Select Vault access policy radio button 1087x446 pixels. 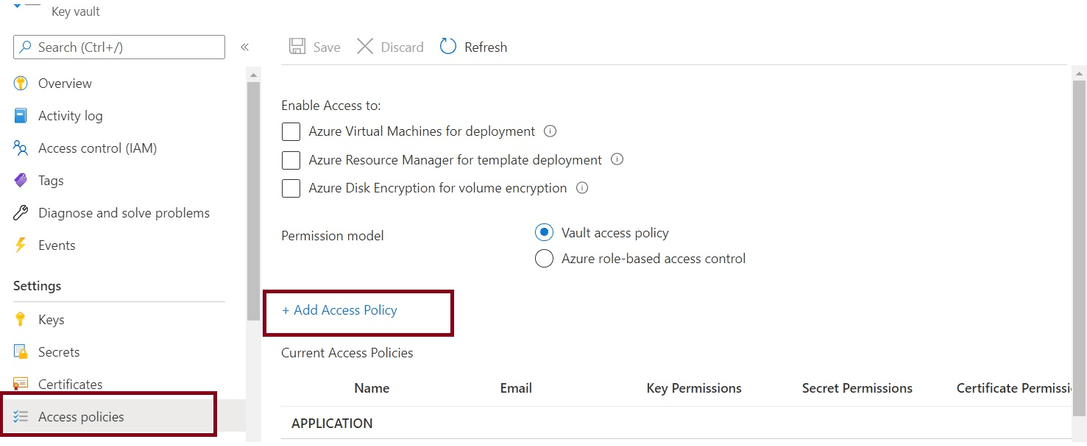[544, 232]
